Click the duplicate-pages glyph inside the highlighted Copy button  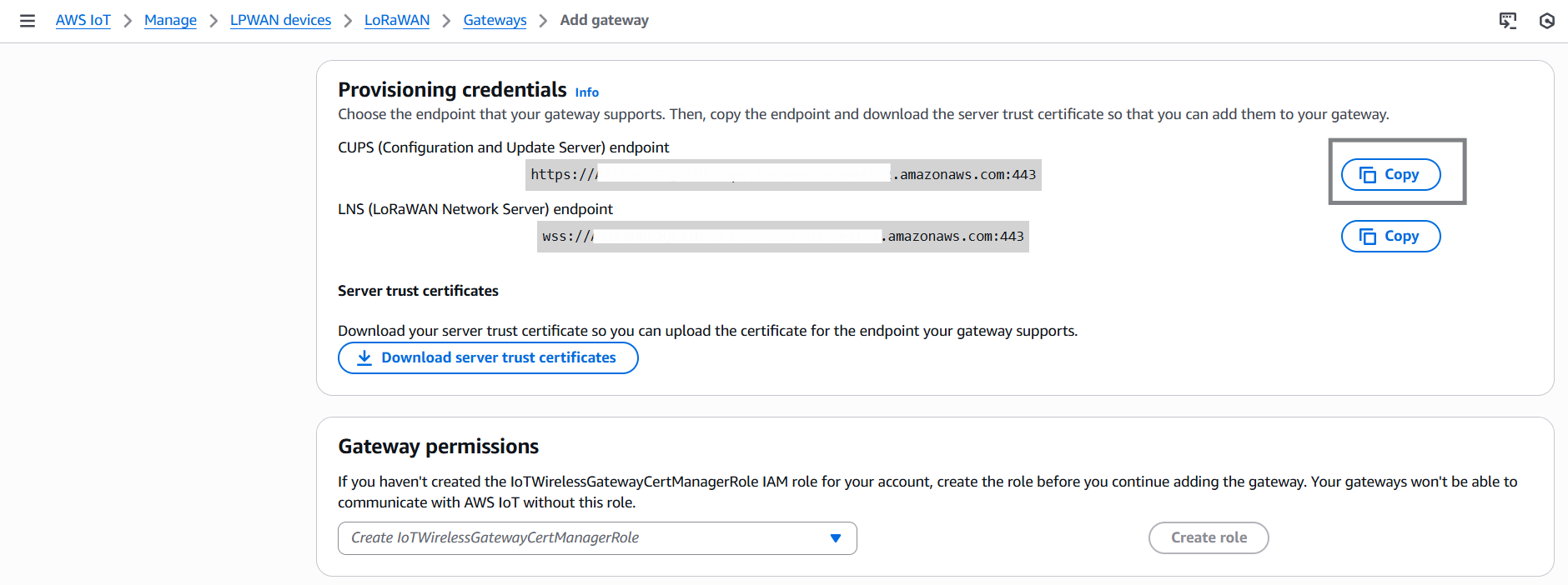(1369, 174)
